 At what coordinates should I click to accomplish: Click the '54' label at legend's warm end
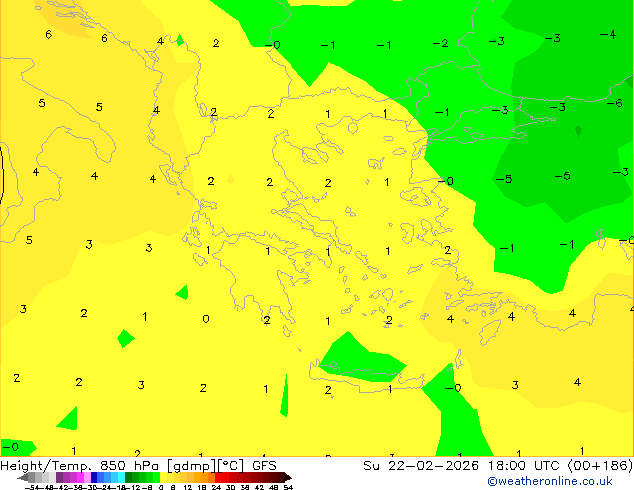tap(288, 487)
